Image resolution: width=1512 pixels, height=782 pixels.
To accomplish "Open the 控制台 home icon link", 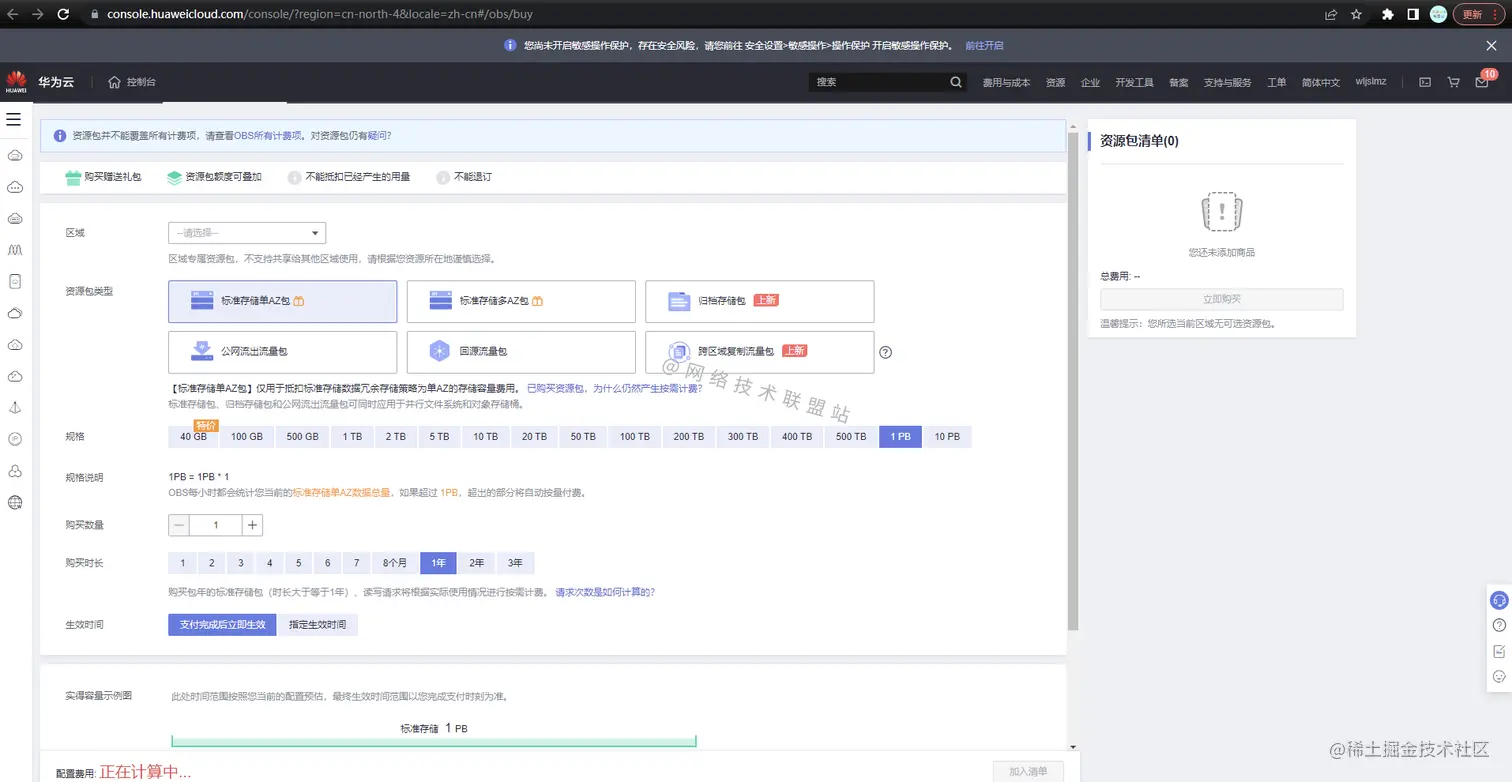I will tap(115, 82).
